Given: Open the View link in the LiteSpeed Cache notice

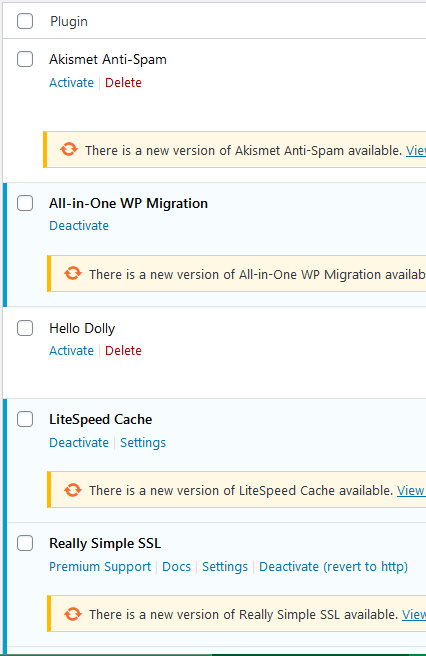Looking at the screenshot, I should tap(411, 490).
